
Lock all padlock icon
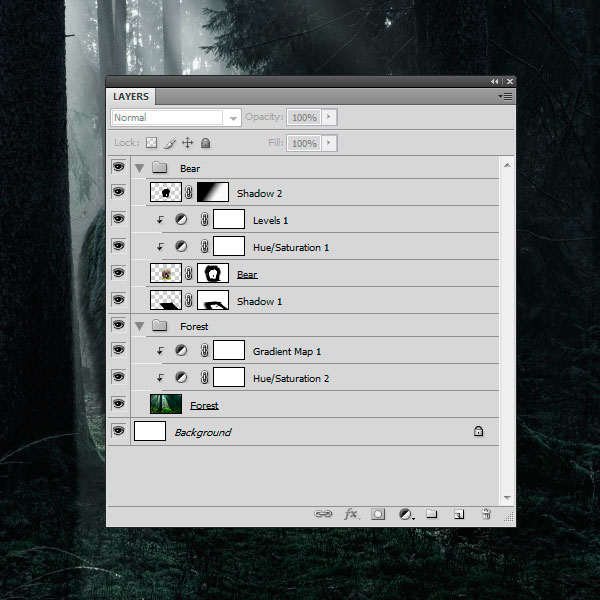click(205, 143)
